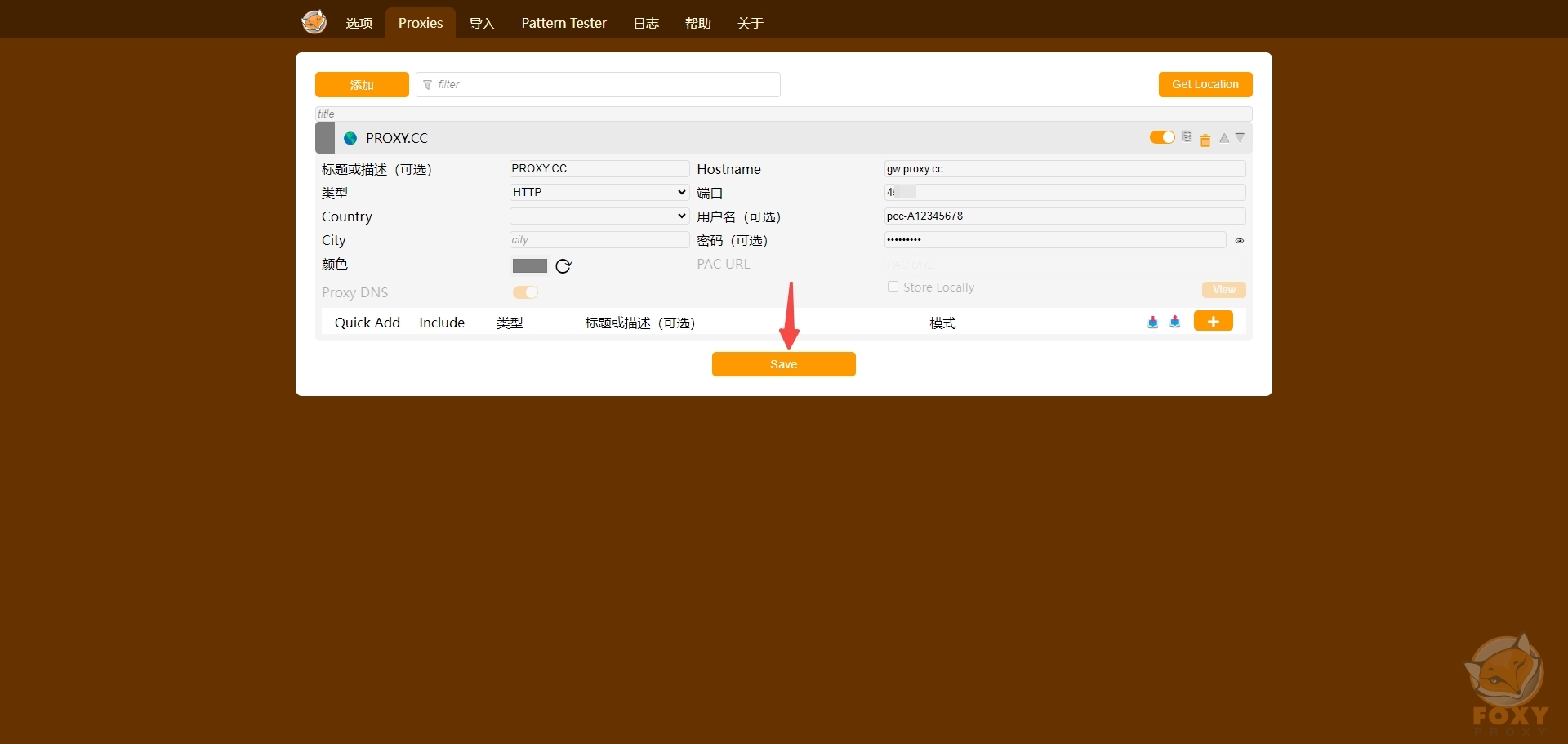1568x744 pixels.
Task: Delete the PROXY.CC proxy with trash icon
Action: coord(1205,140)
